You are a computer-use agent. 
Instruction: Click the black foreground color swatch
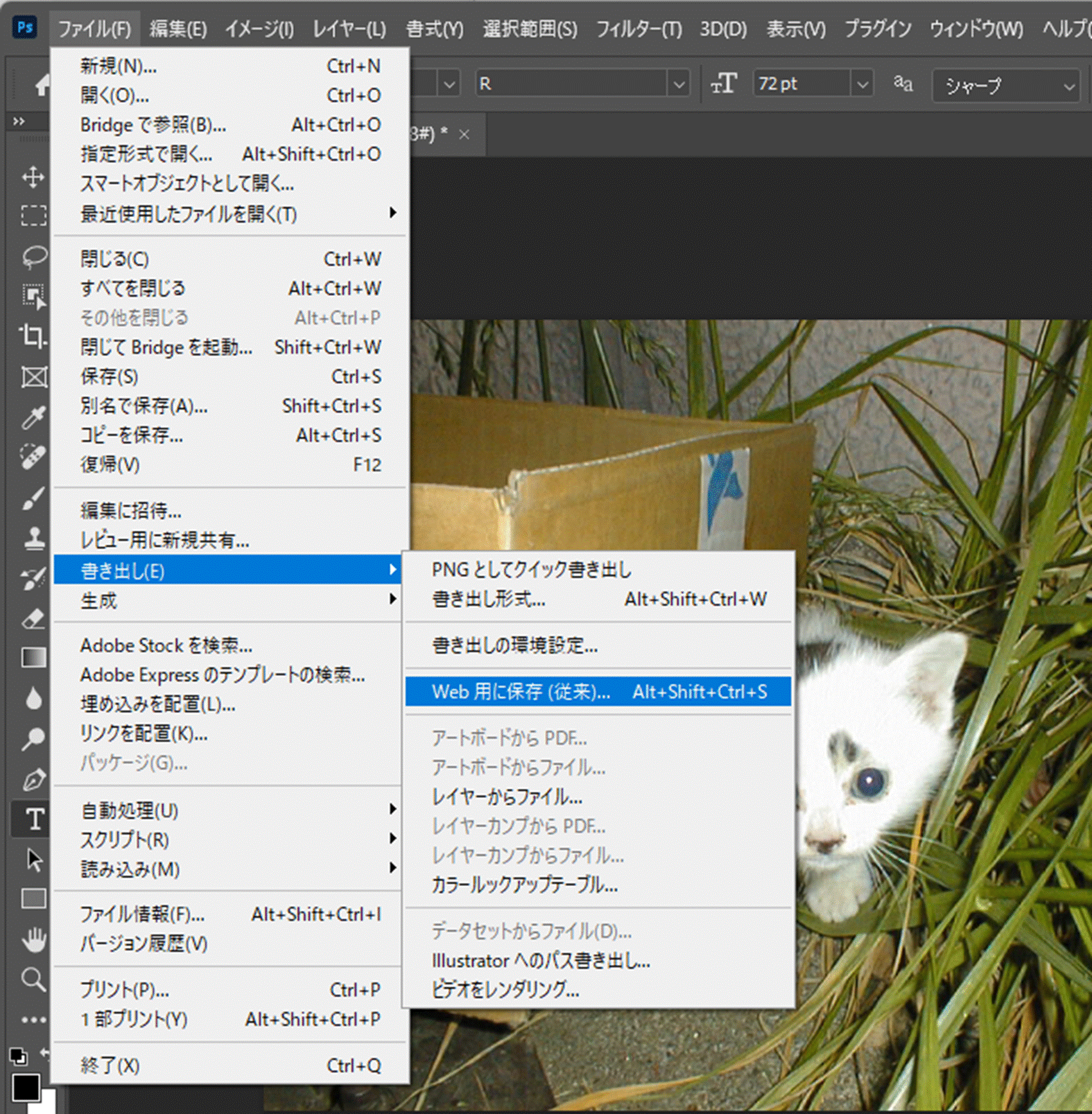point(25,1086)
